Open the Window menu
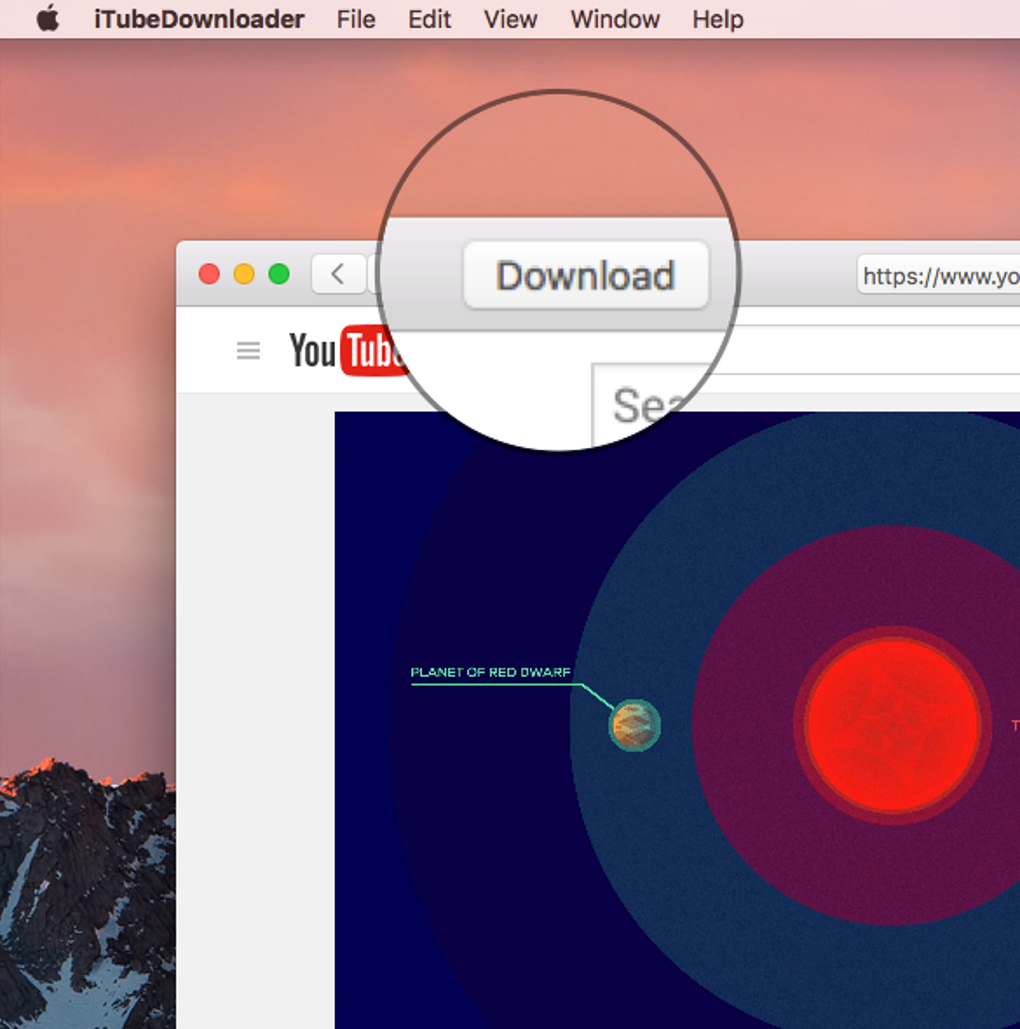Viewport: 1020px width, 1029px height. (x=615, y=19)
